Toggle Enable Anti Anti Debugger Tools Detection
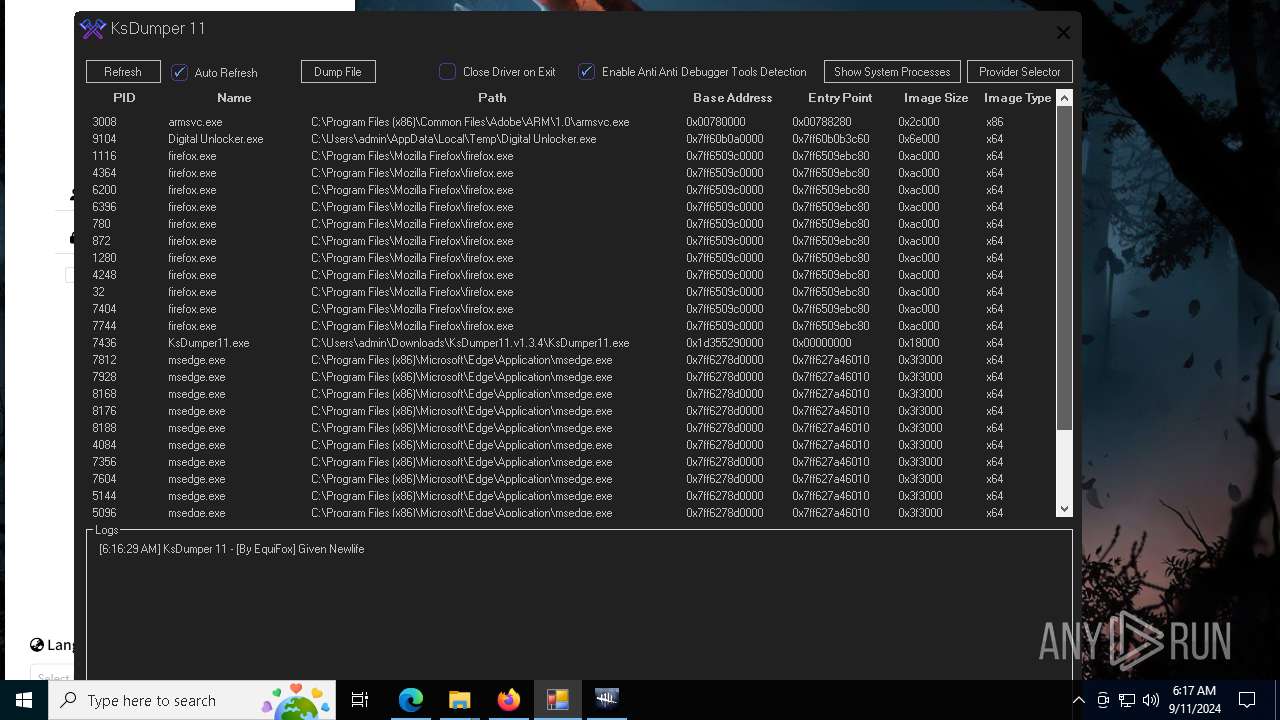This screenshot has height=720, width=1280. (x=587, y=72)
